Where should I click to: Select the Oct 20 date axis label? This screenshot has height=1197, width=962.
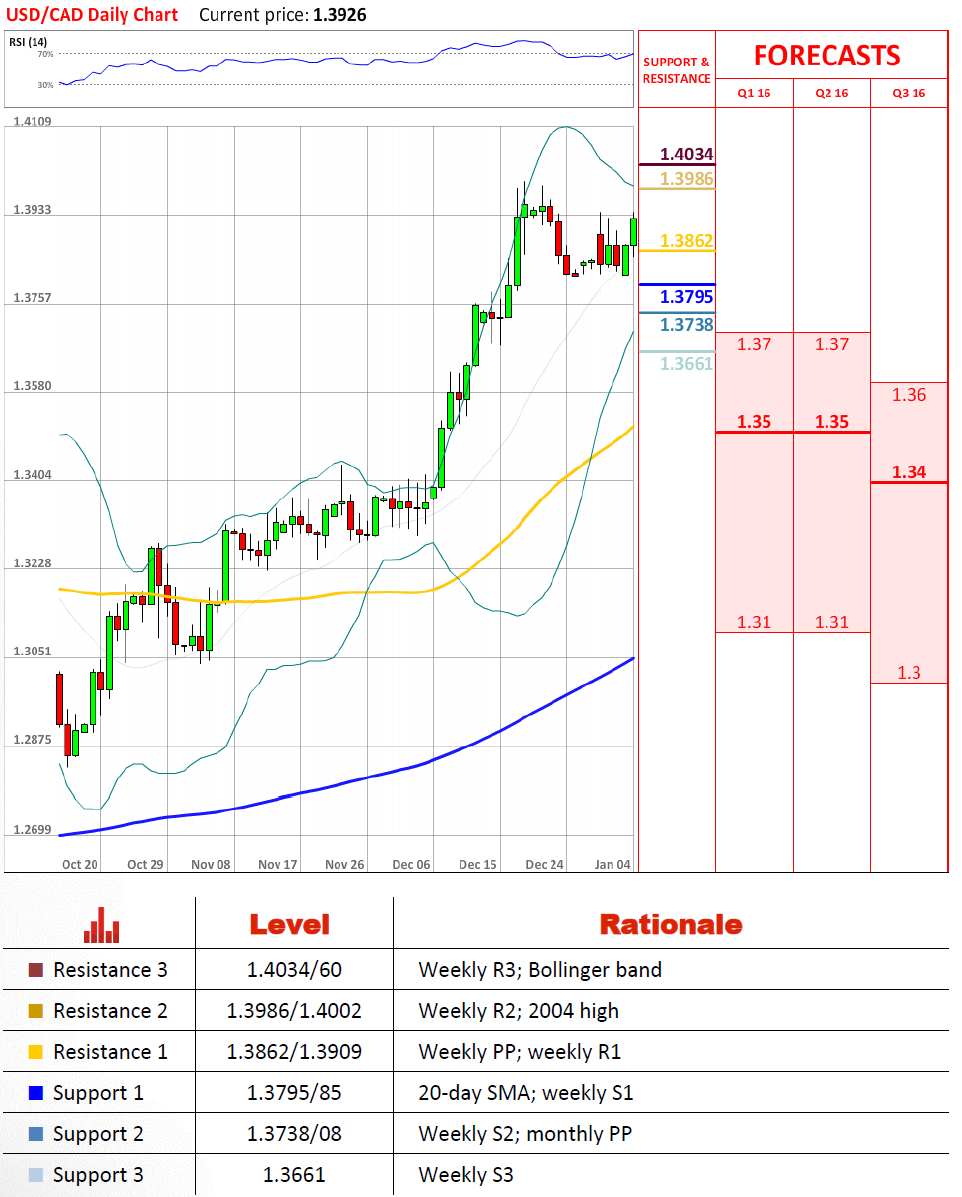click(80, 865)
